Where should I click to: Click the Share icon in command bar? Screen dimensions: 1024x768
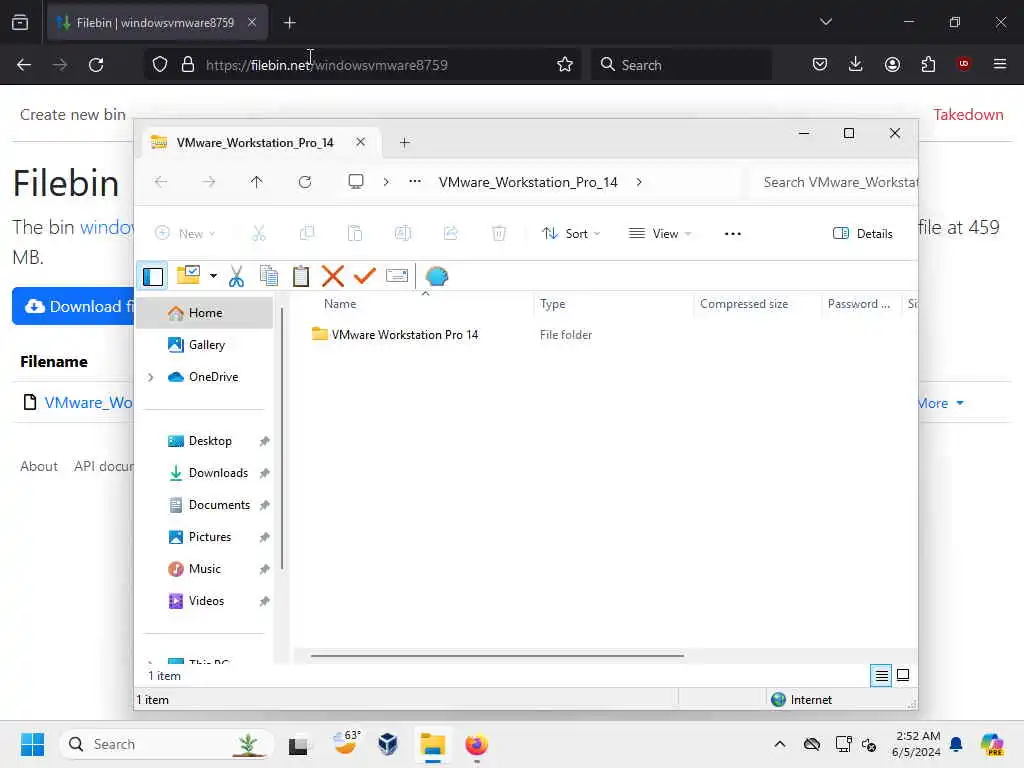[x=451, y=233]
